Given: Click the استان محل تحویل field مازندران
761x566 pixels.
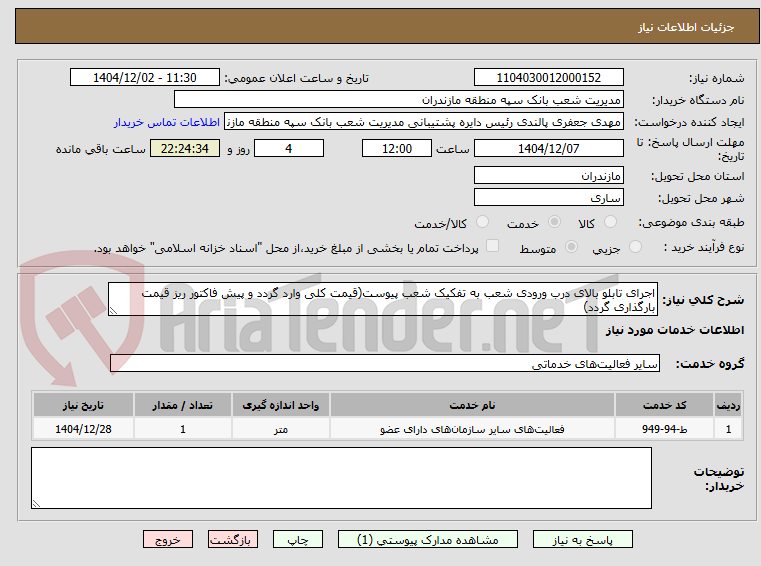Looking at the screenshot, I should 548,175.
